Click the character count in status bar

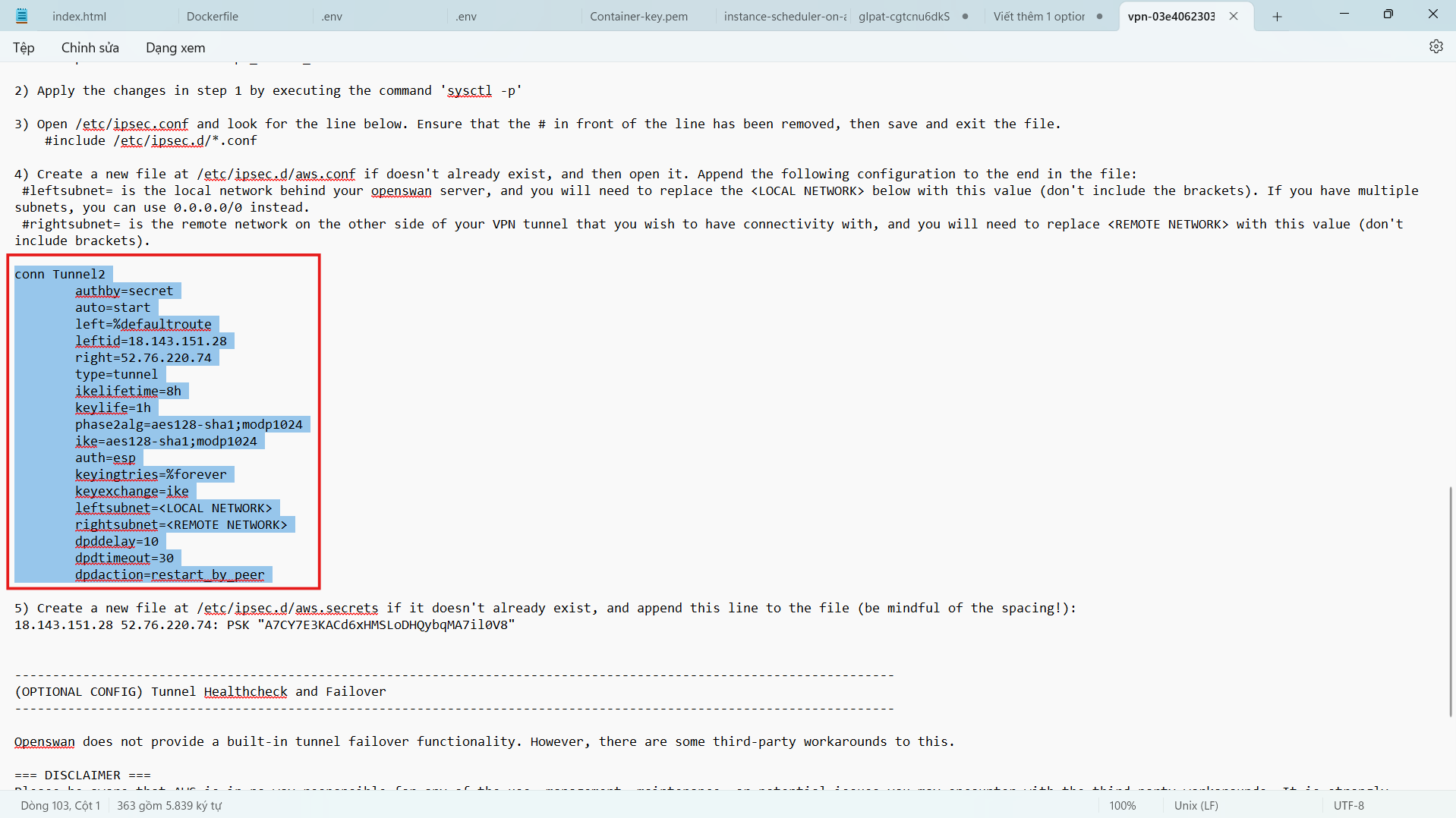[x=169, y=805]
